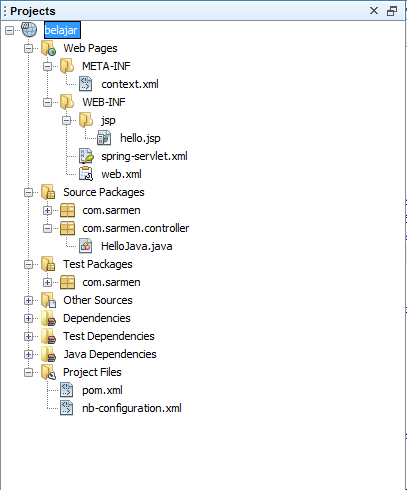Select web.xml file name
The image size is (407, 490).
point(121,174)
